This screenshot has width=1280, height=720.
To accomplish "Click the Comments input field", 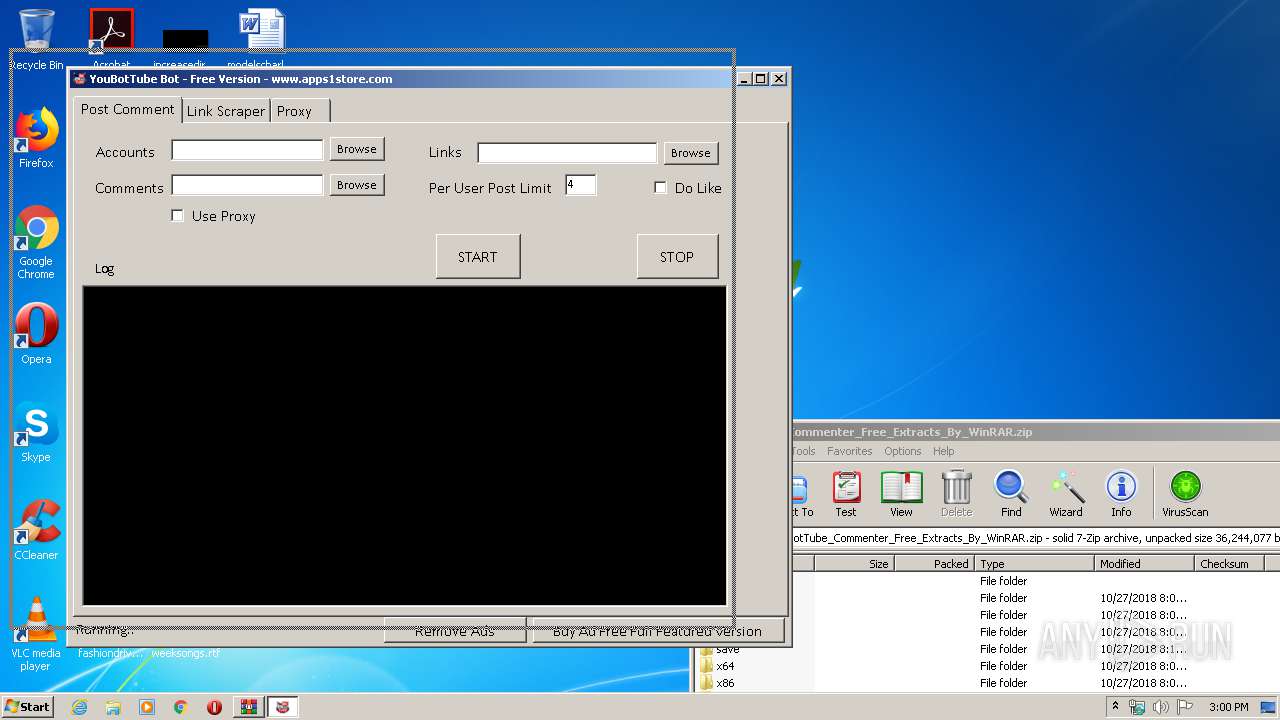I will 247,185.
